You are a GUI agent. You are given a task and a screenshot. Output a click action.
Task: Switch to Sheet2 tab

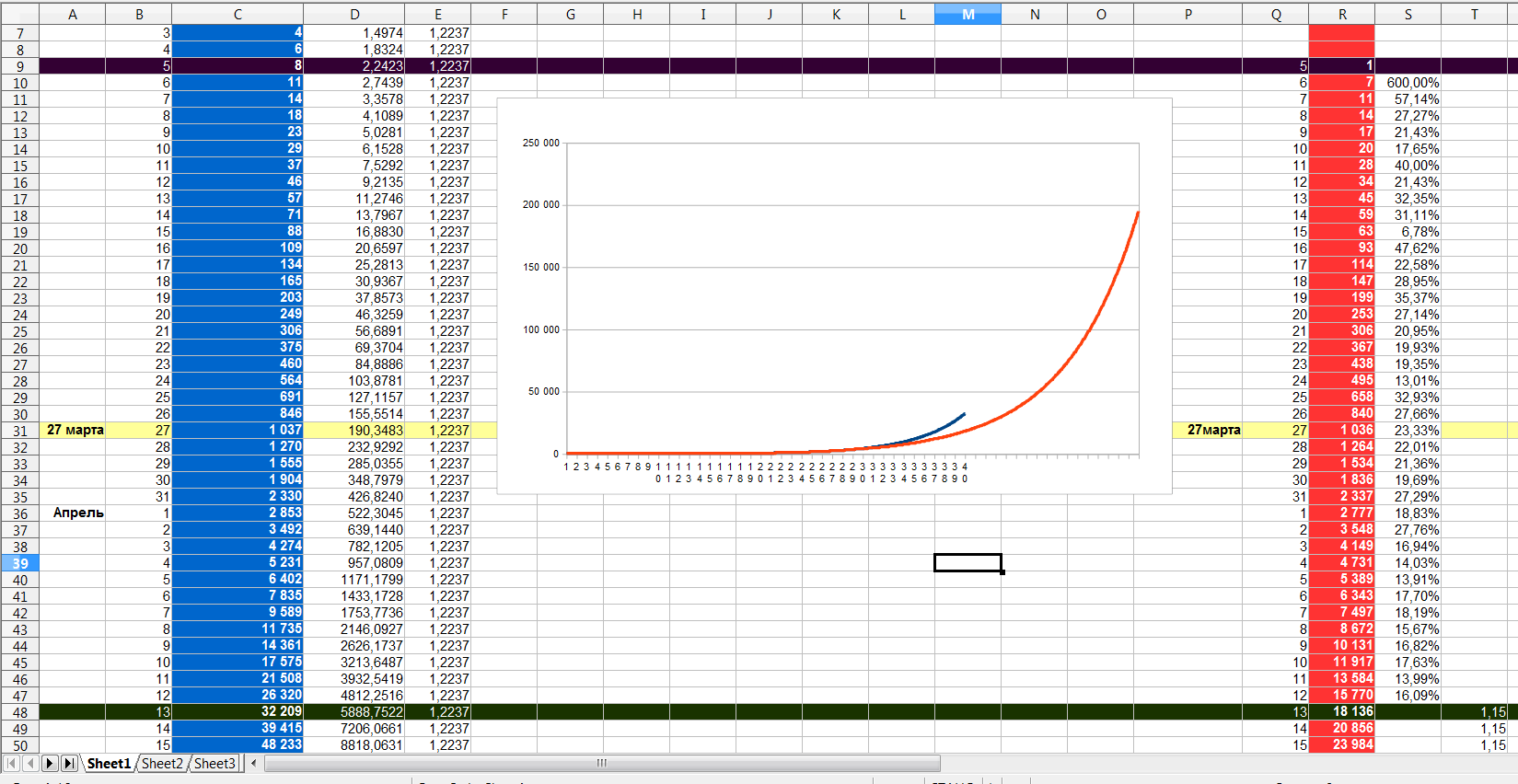162,763
